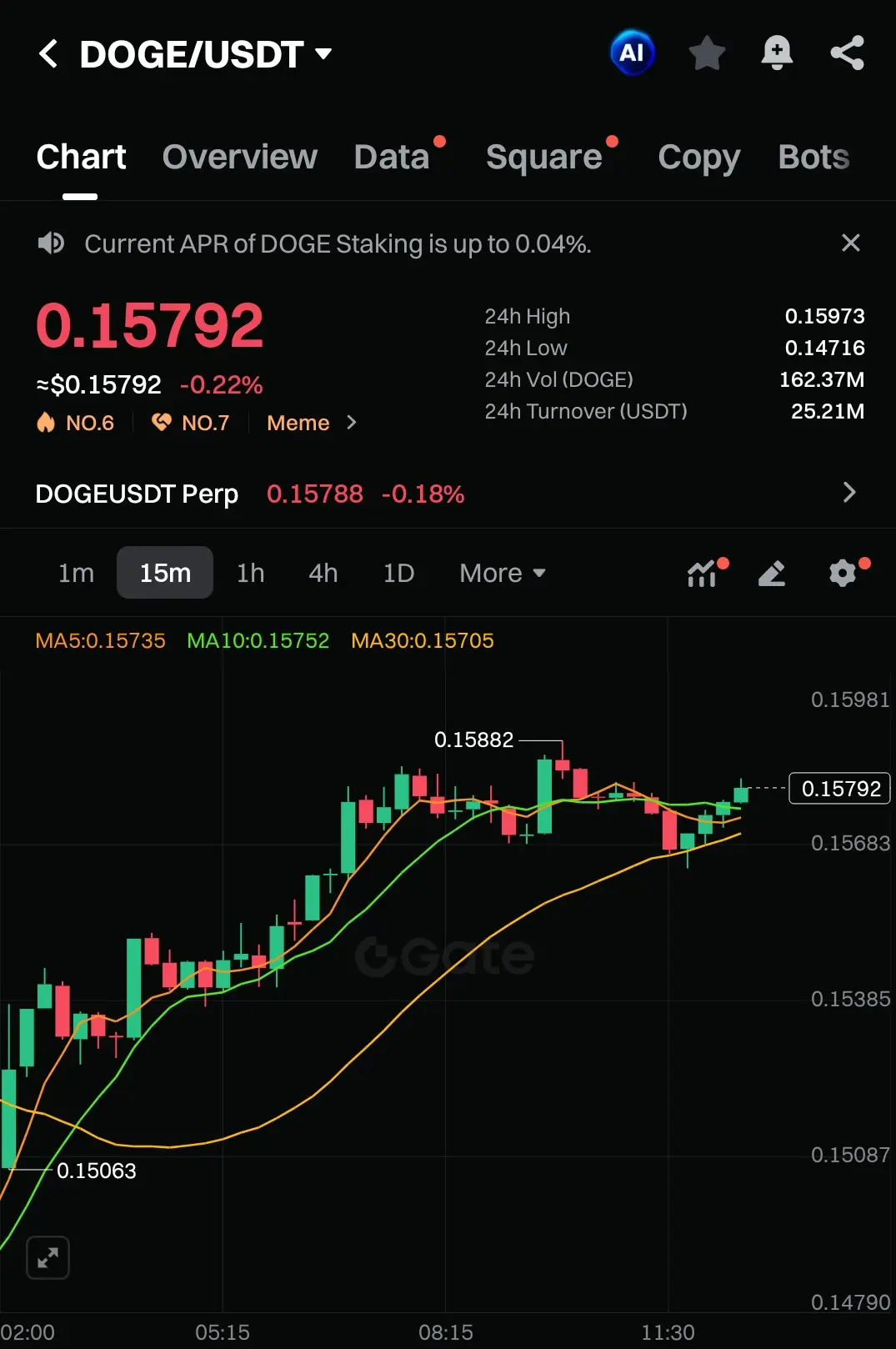This screenshot has height=1349, width=896.
Task: Select the 4h timeframe
Action: [323, 573]
